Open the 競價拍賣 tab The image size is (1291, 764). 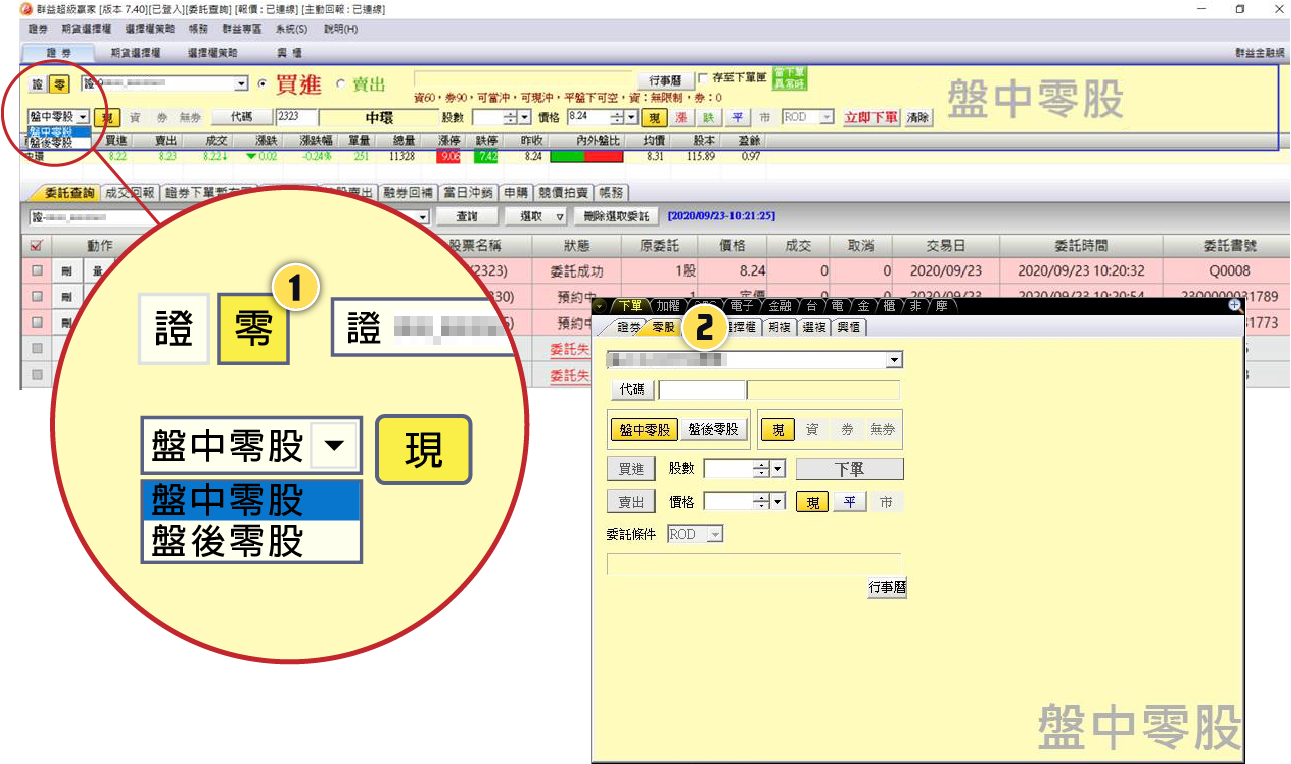point(564,193)
